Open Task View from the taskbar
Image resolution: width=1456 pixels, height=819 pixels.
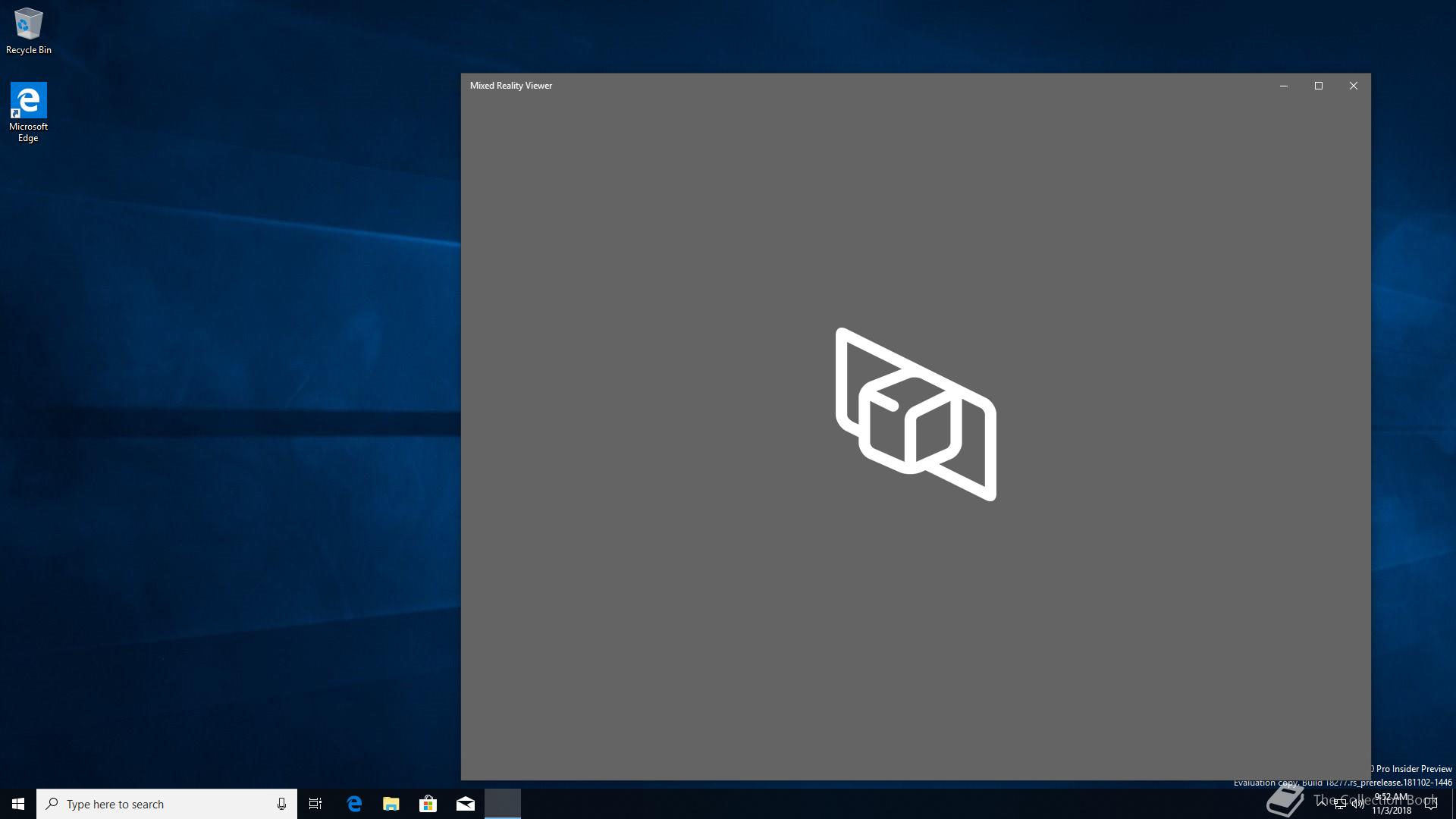point(315,804)
